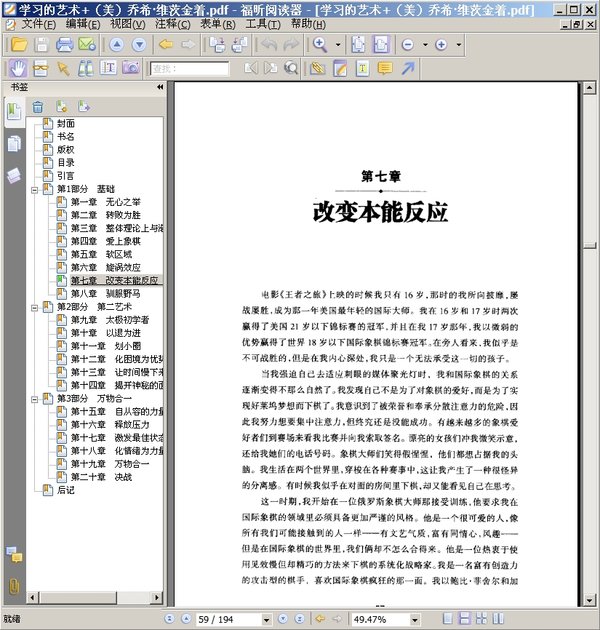Open the 帮助(H) menu
The image size is (600, 630).
308,25
